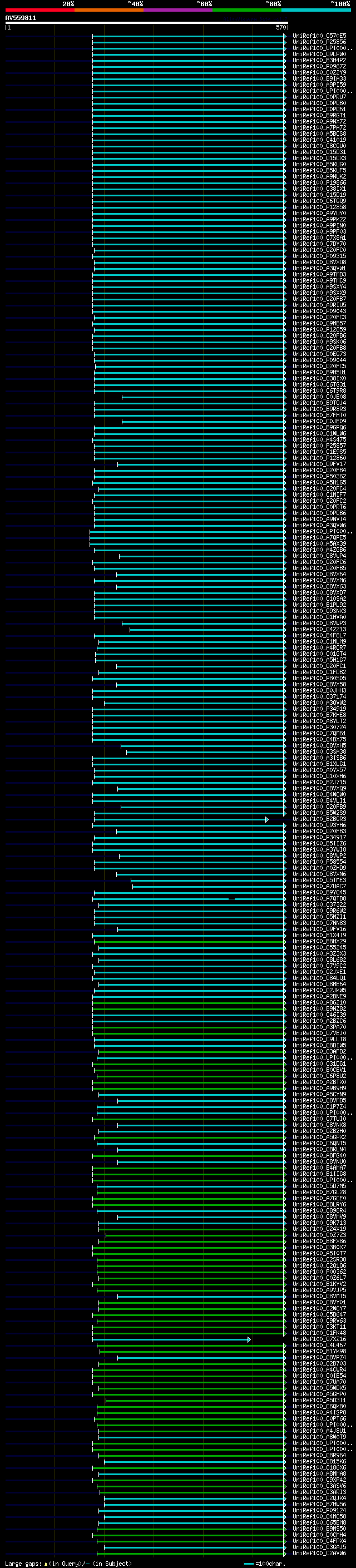The height and width of the screenshot is (1568, 356).
Task: Select the UniRef100_A8G210 label
Action: coord(319,1002)
